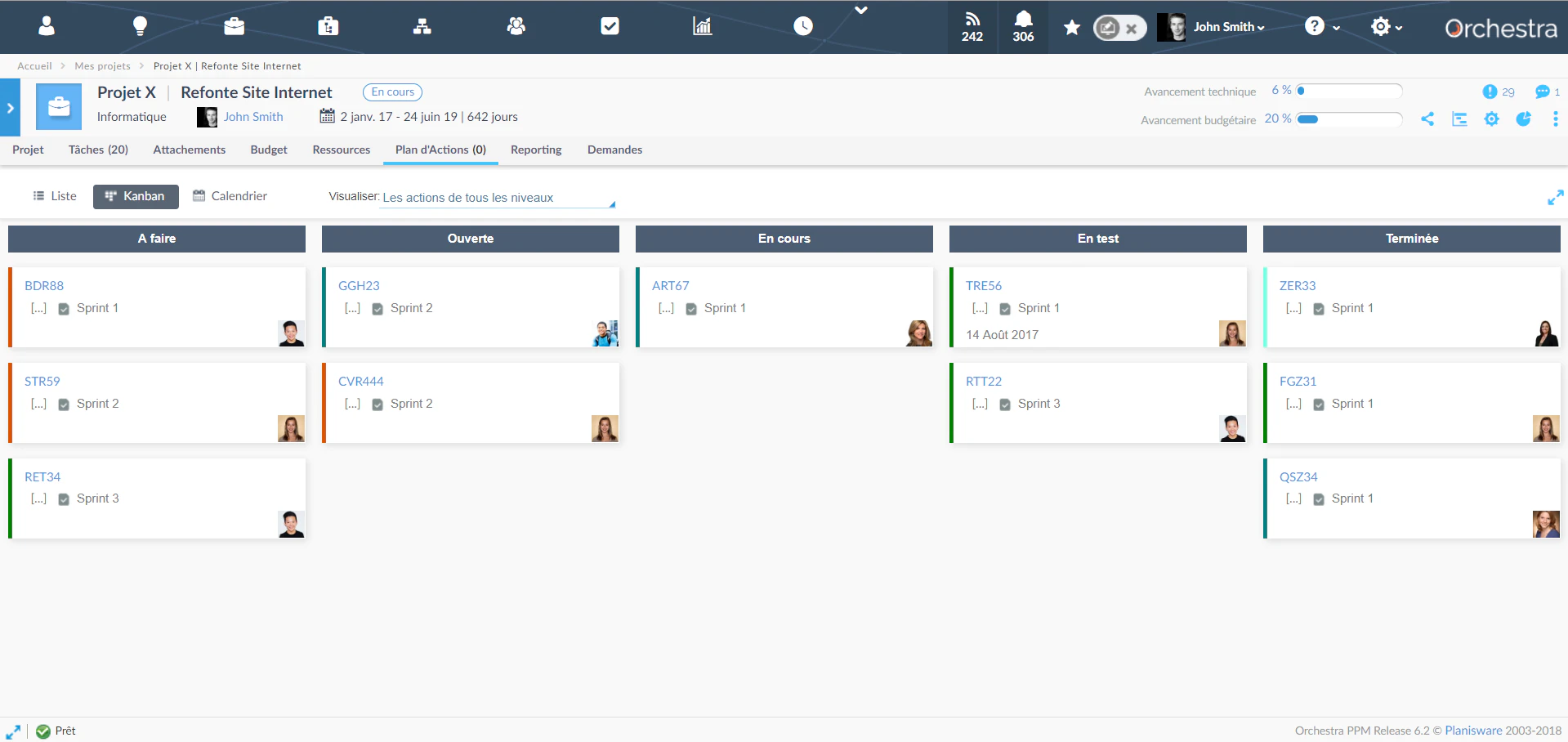Viewport: 1568px width, 742px height.
Task: Toggle the checkbox on card STR59
Action: pyautogui.click(x=64, y=405)
